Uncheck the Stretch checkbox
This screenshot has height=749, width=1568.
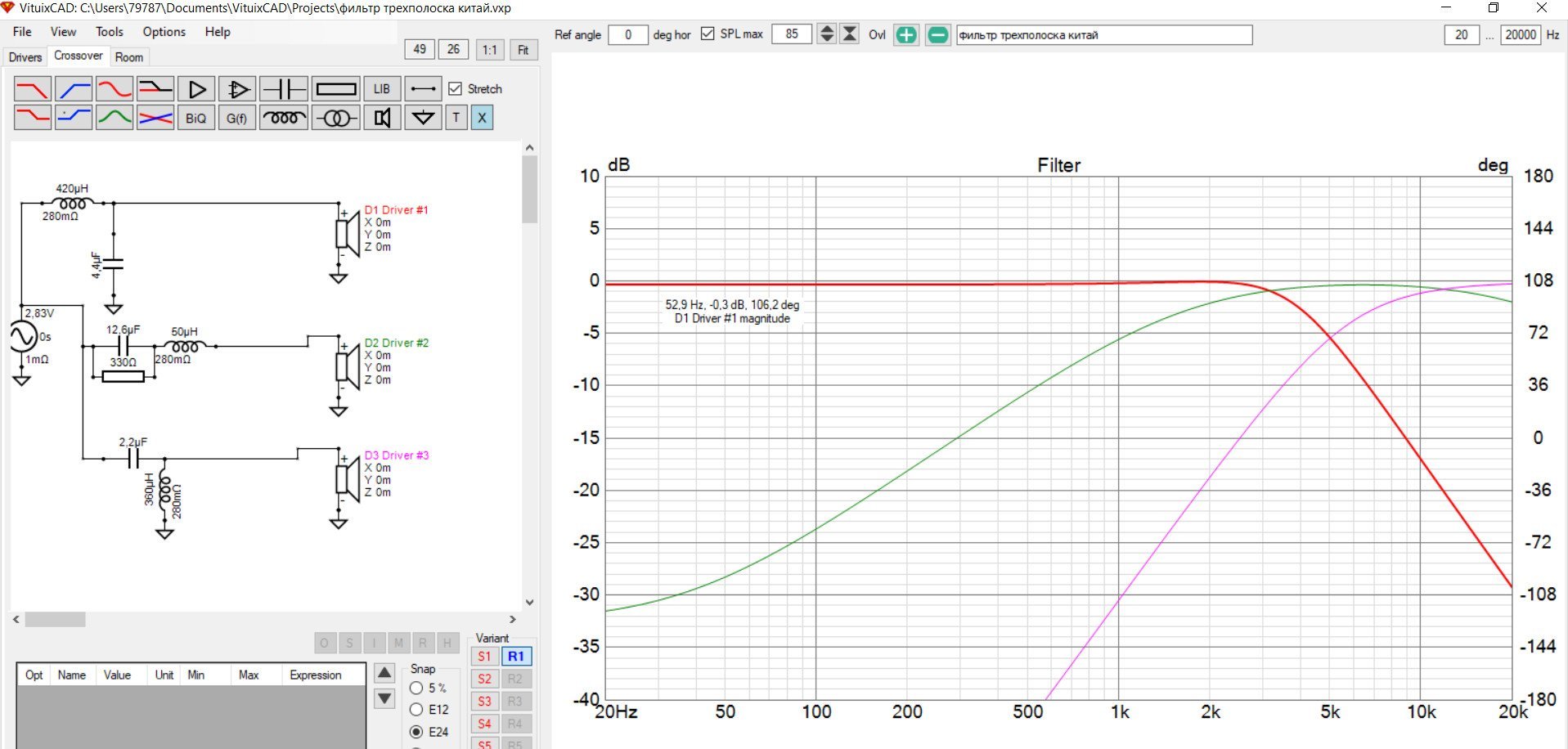click(456, 89)
